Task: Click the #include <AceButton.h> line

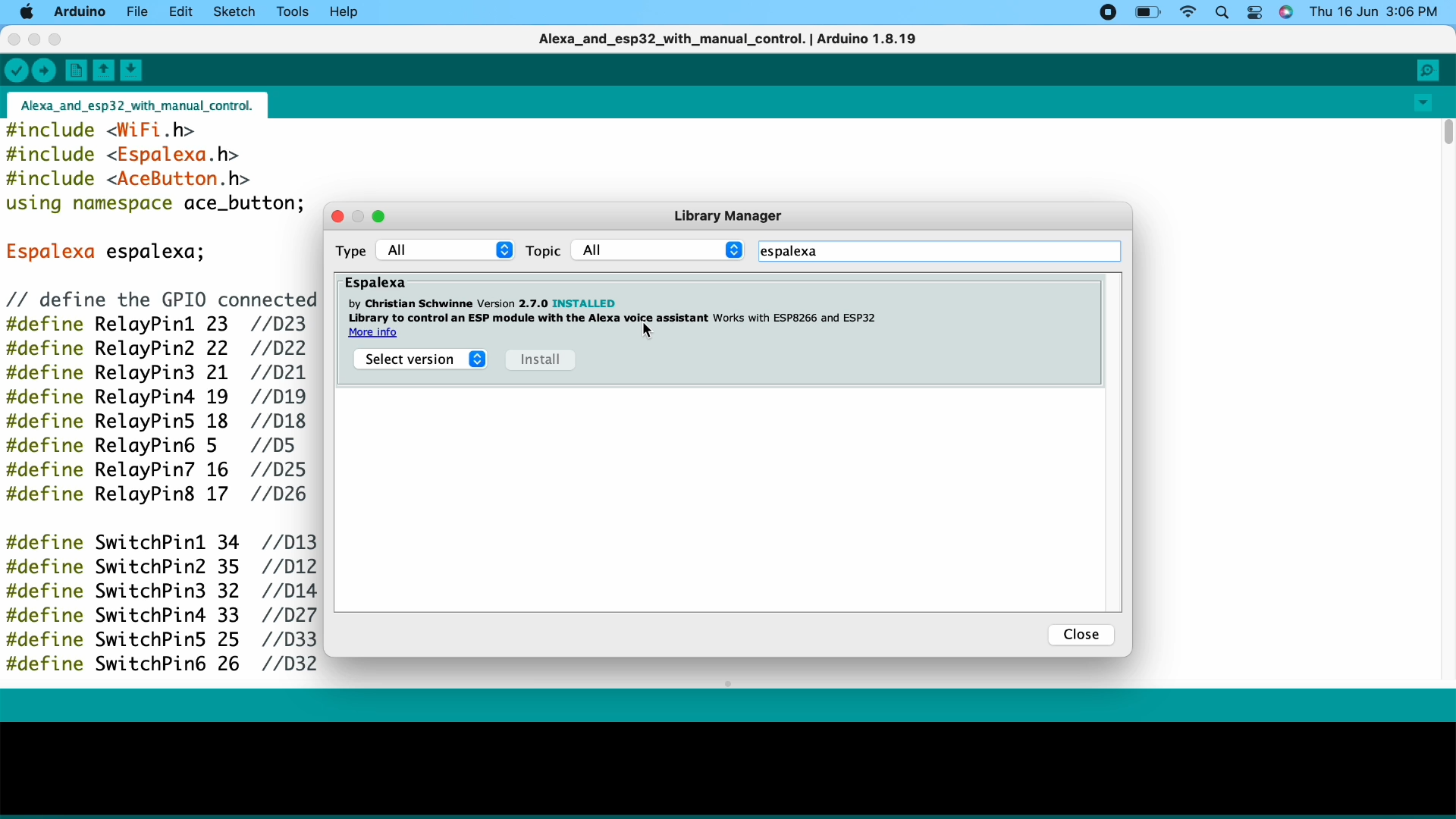Action: 128,180
